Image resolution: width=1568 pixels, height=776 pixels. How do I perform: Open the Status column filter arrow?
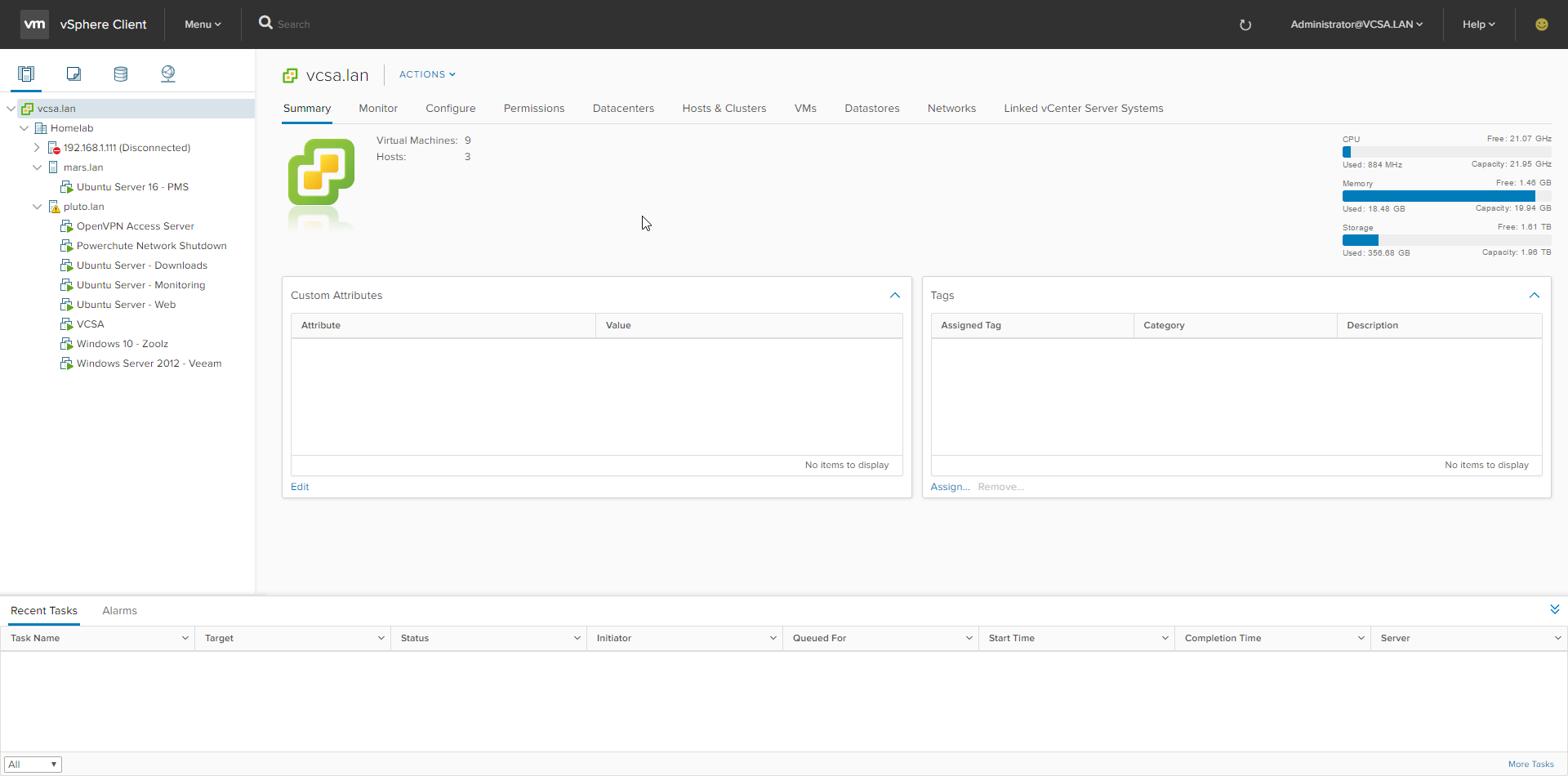pos(577,639)
